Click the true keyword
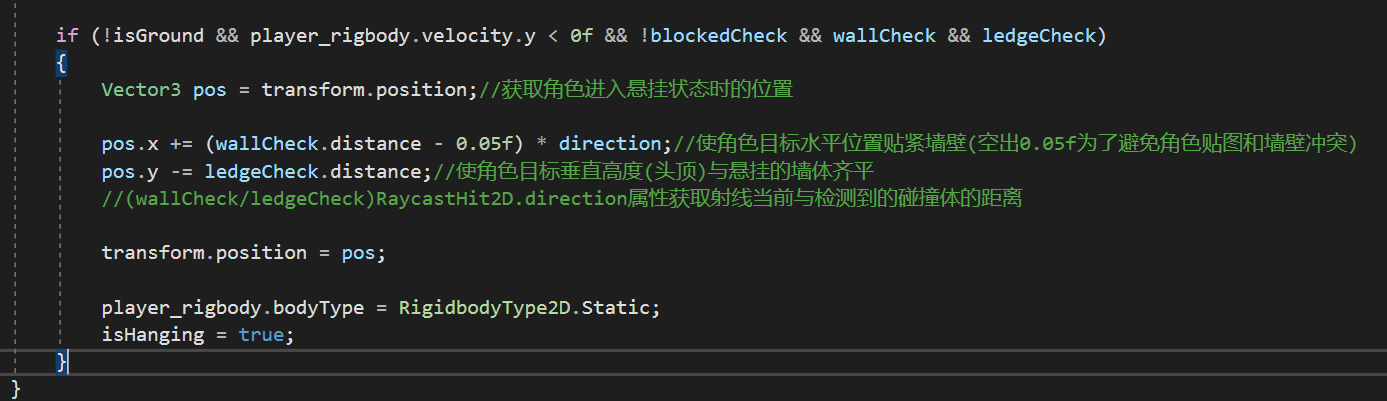The height and width of the screenshot is (401, 1387). pos(261,334)
